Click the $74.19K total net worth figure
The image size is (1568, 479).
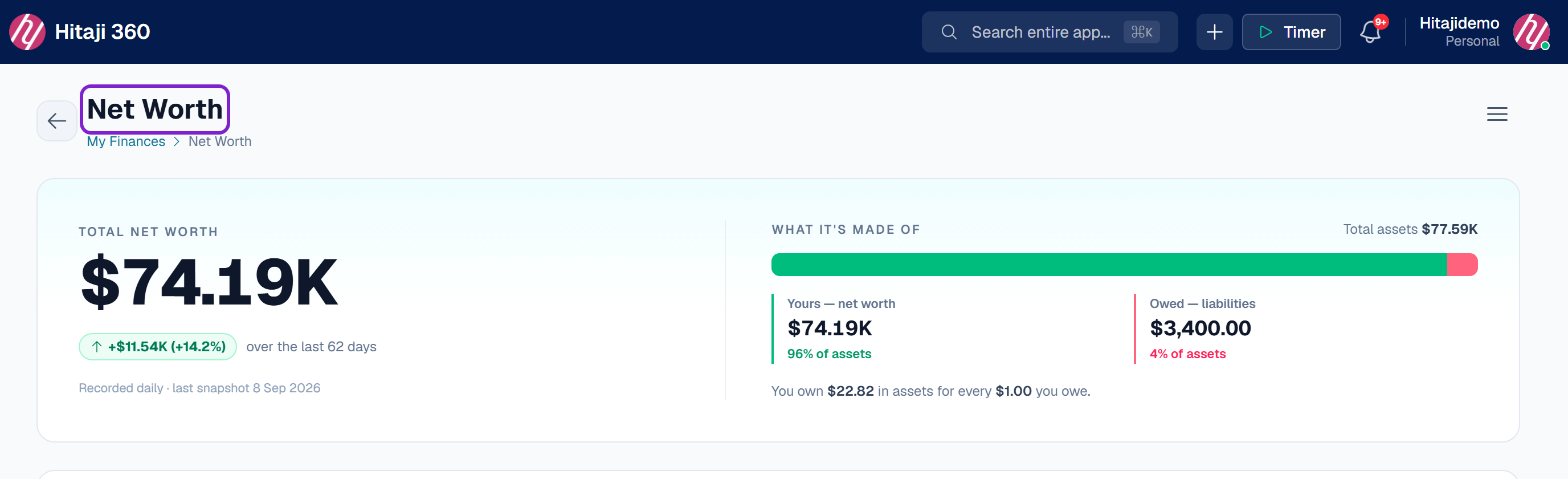click(x=209, y=282)
